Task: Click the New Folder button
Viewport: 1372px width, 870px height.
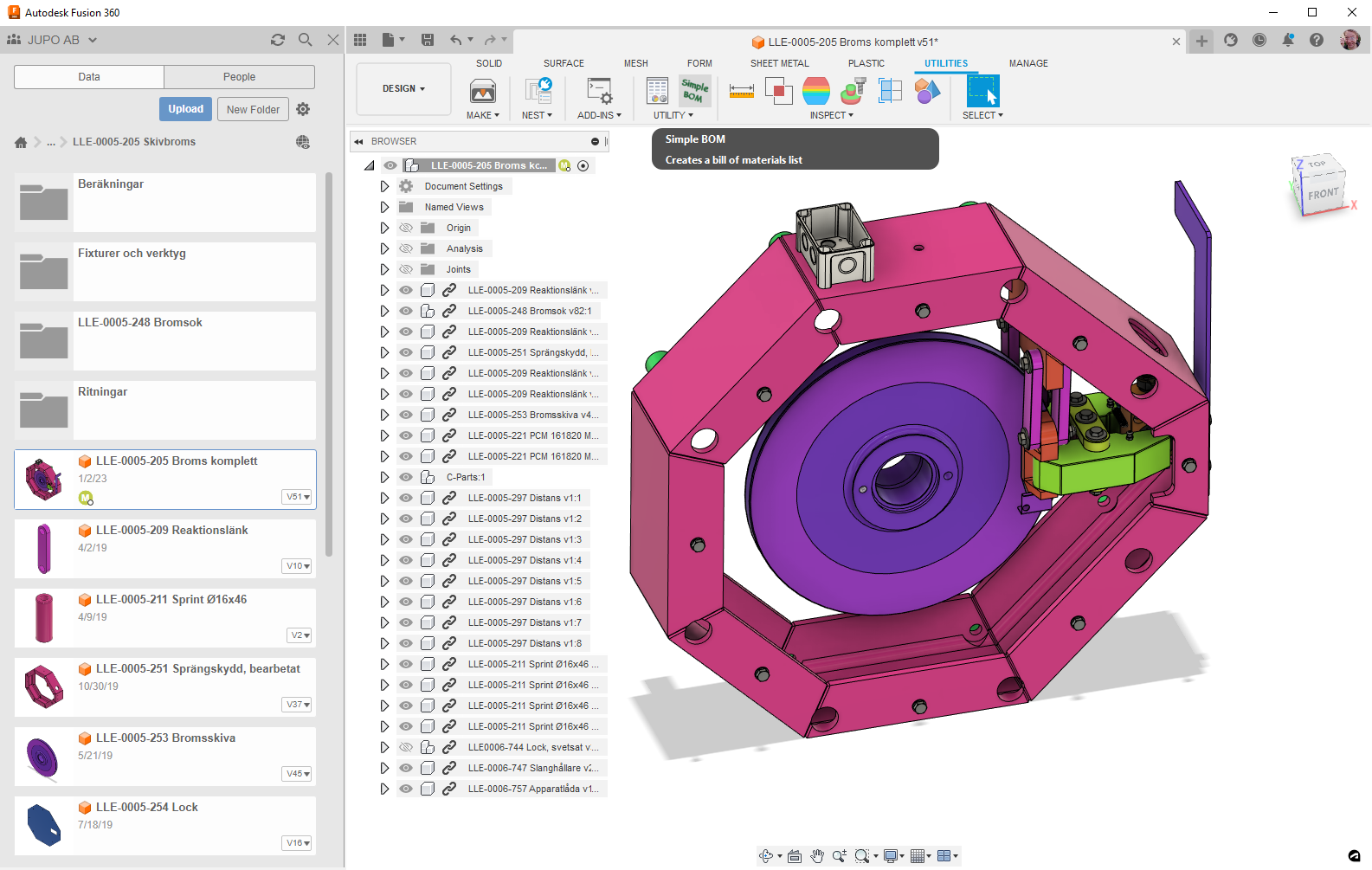Action: [x=253, y=109]
